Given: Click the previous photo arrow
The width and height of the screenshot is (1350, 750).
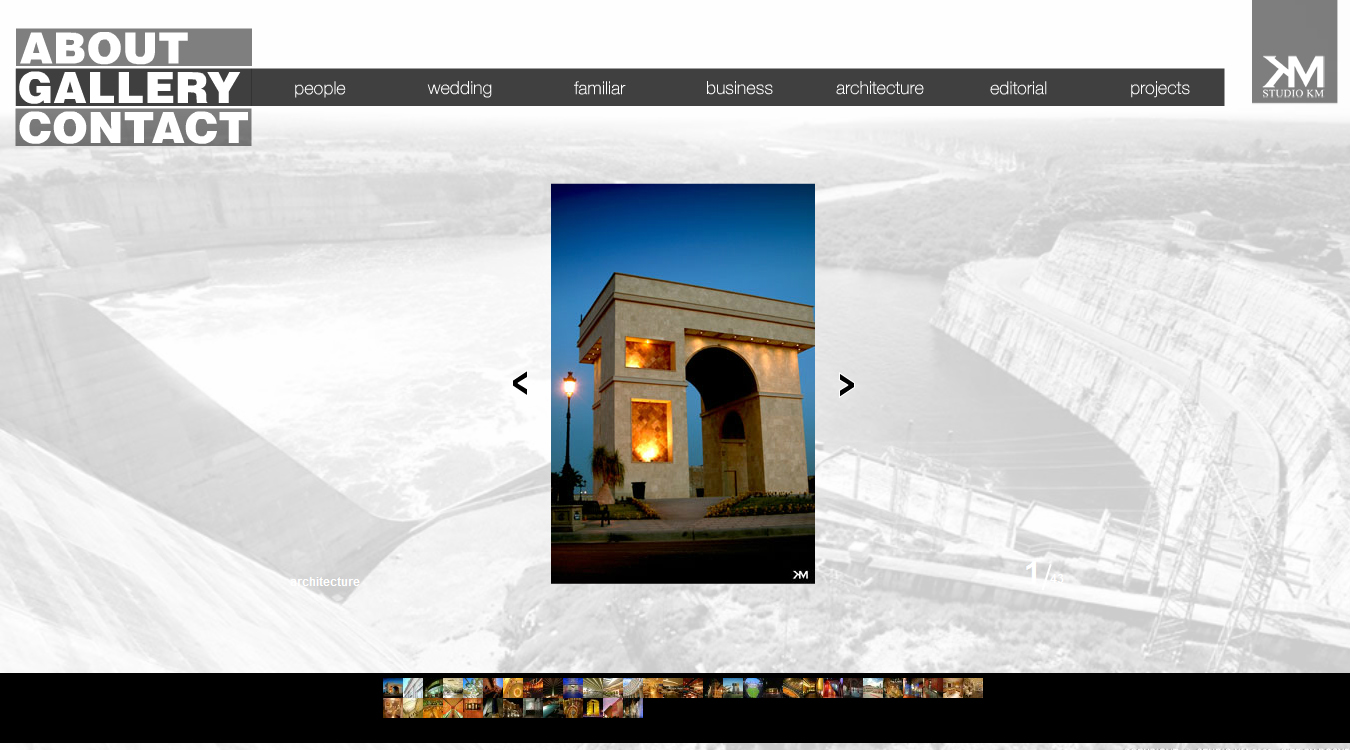Looking at the screenshot, I should [x=520, y=384].
